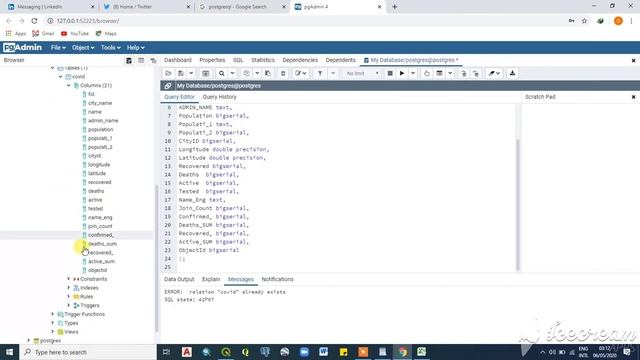Collapse the Columns (21) tree node
Screen dimensions: 640x360
[x=69, y=85]
